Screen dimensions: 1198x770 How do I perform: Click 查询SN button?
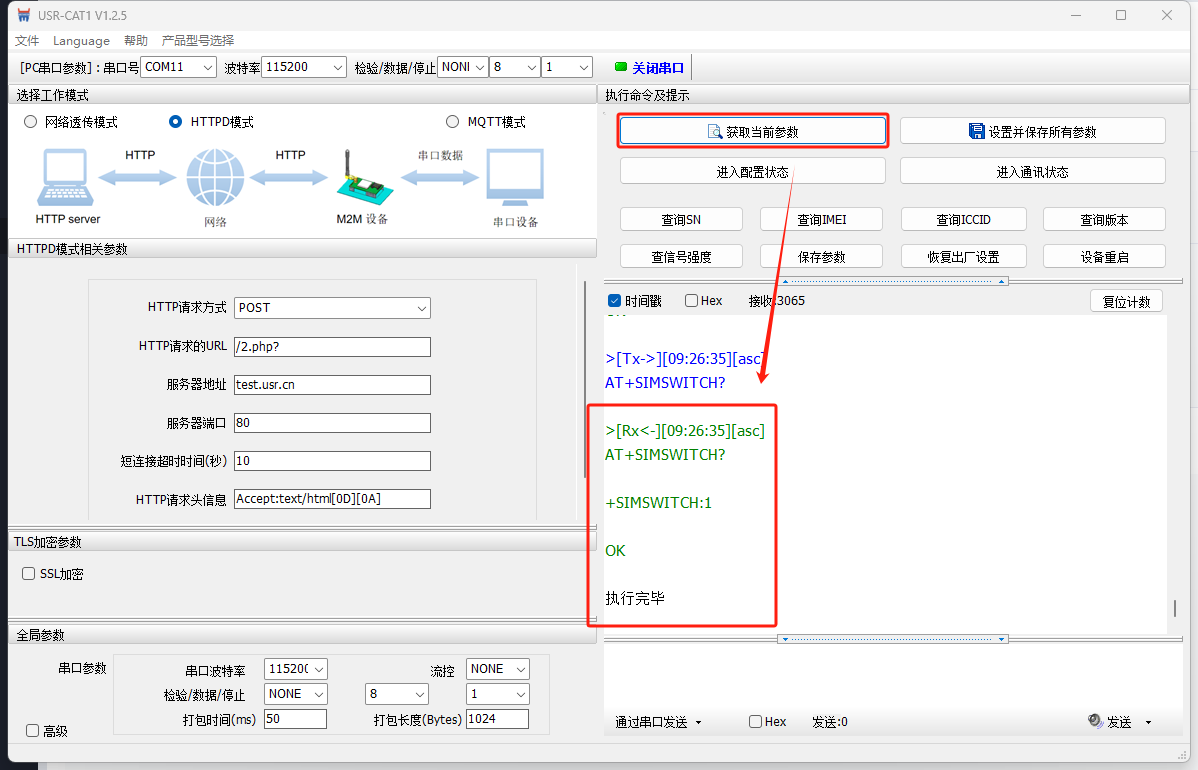coord(681,219)
